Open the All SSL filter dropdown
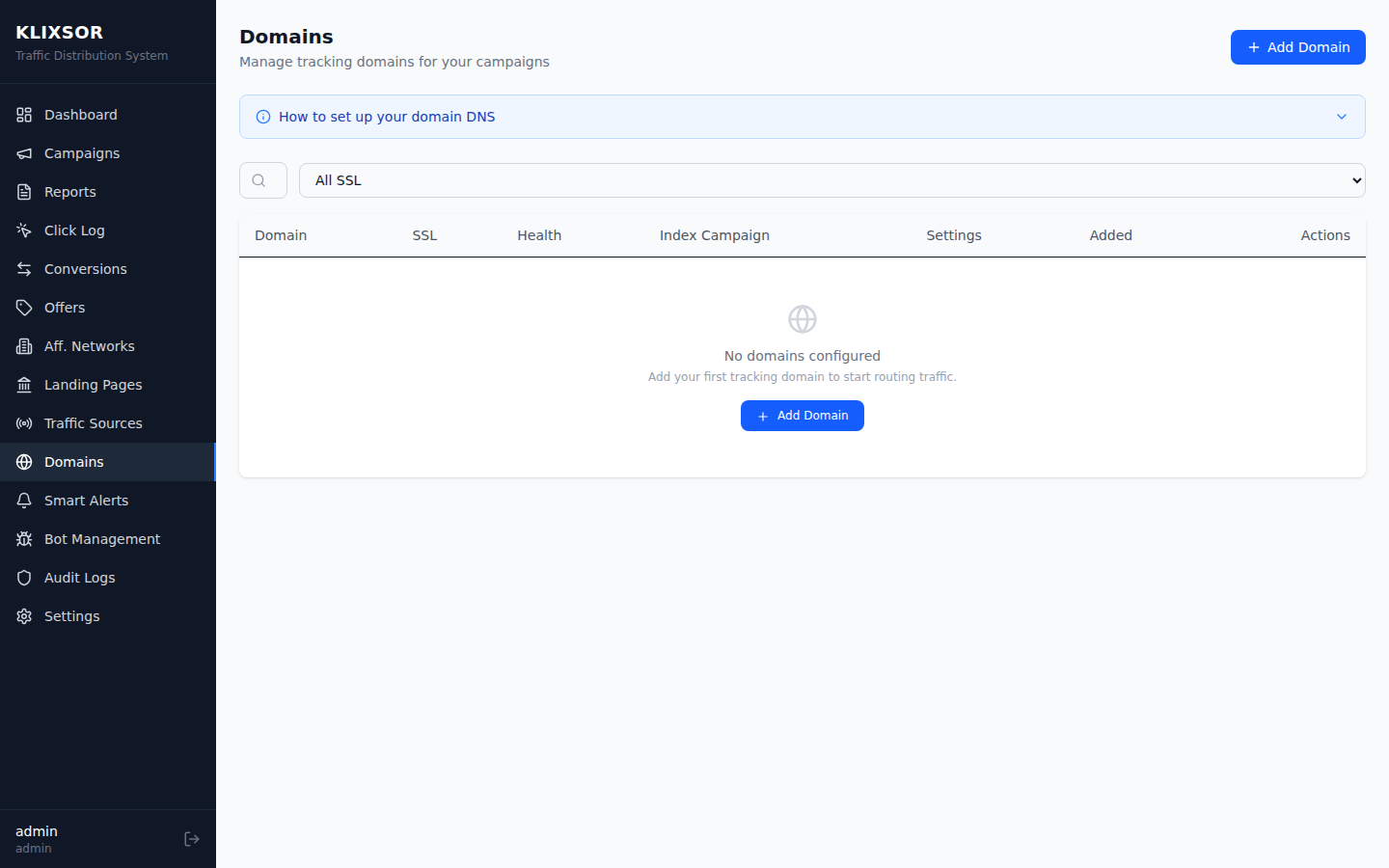Viewport: 1389px width, 868px height. 831,180
